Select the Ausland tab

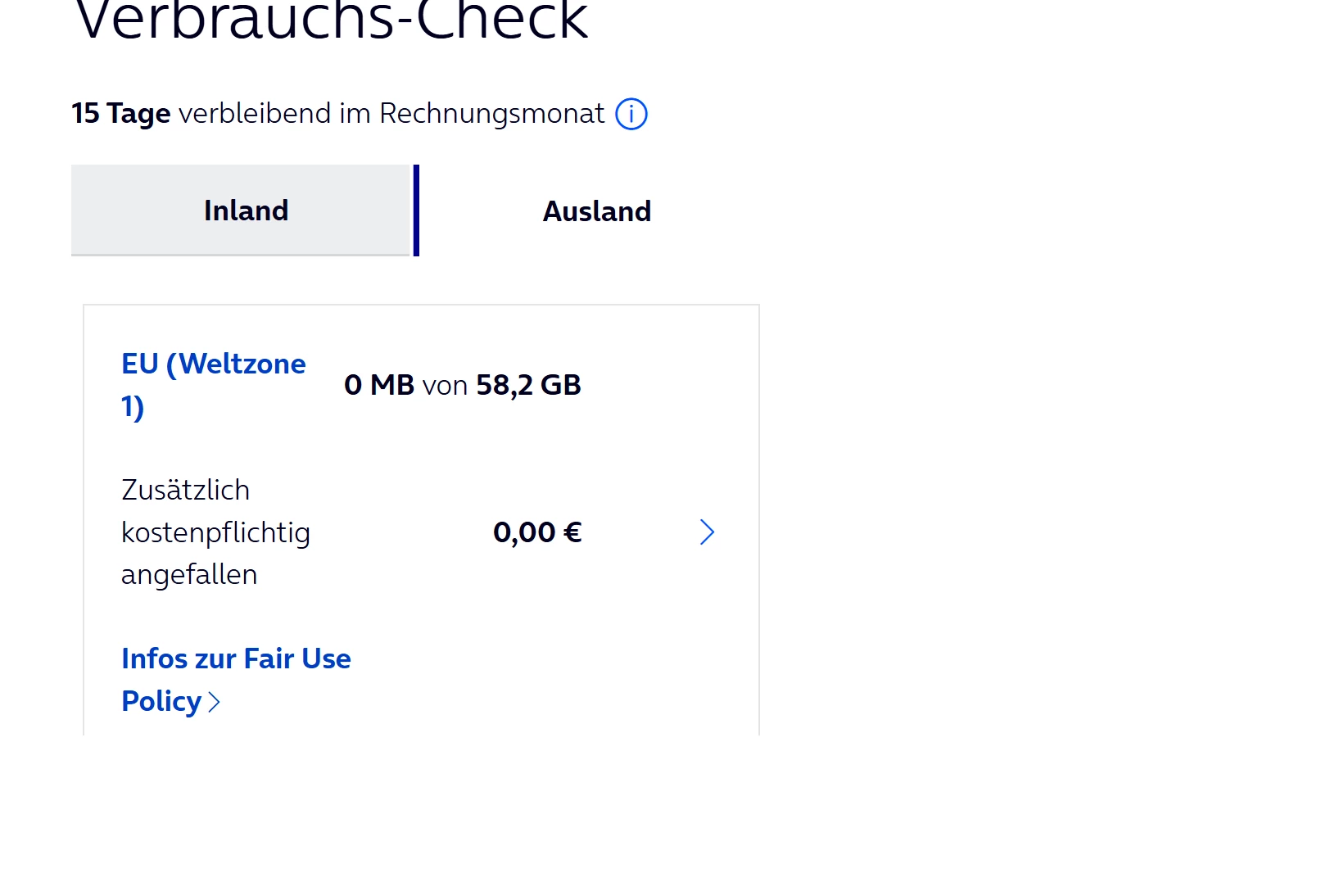(x=596, y=211)
